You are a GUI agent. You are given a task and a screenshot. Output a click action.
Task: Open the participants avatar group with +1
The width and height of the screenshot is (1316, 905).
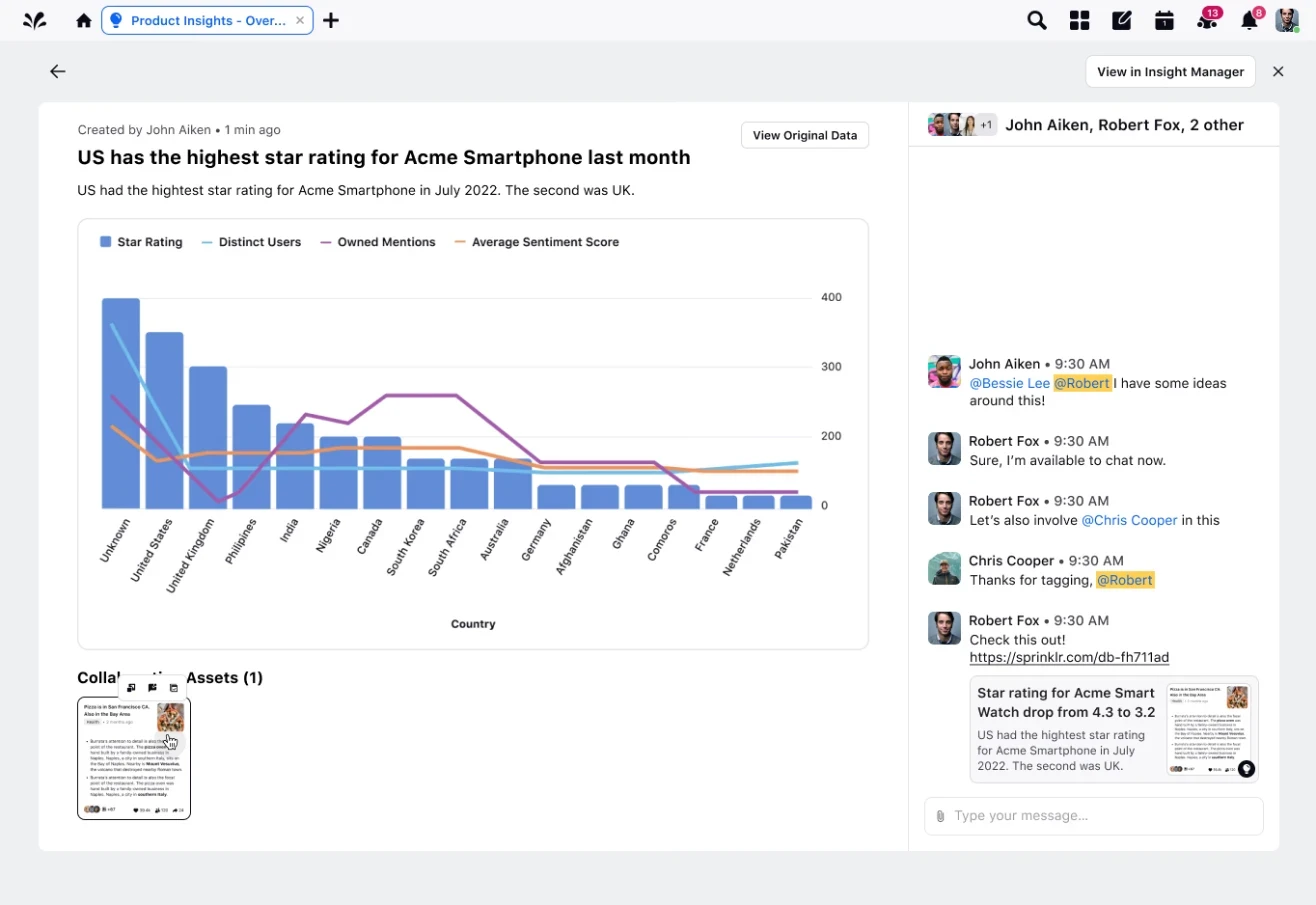pos(962,125)
